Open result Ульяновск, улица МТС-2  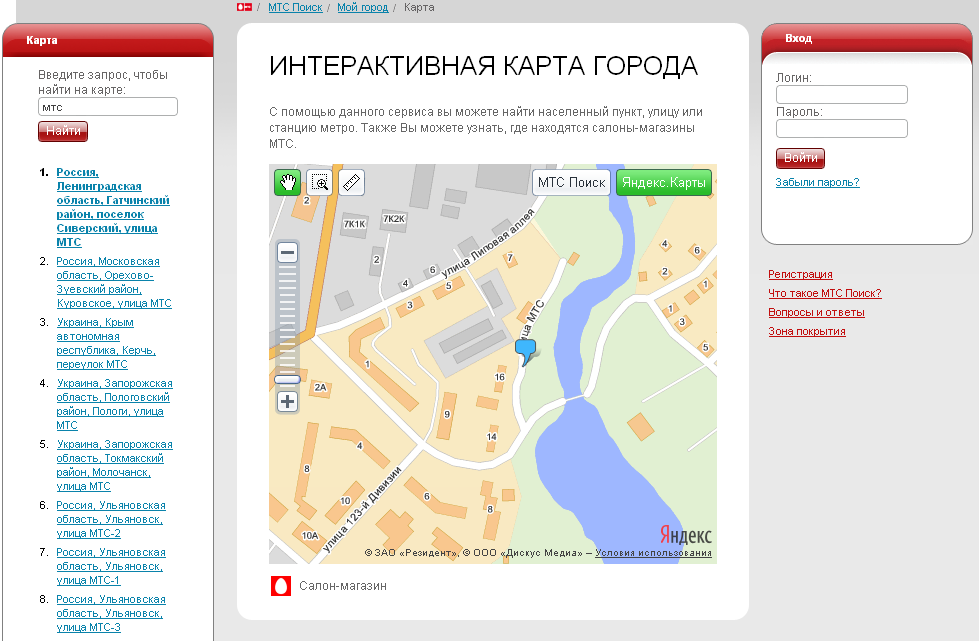(x=111, y=519)
